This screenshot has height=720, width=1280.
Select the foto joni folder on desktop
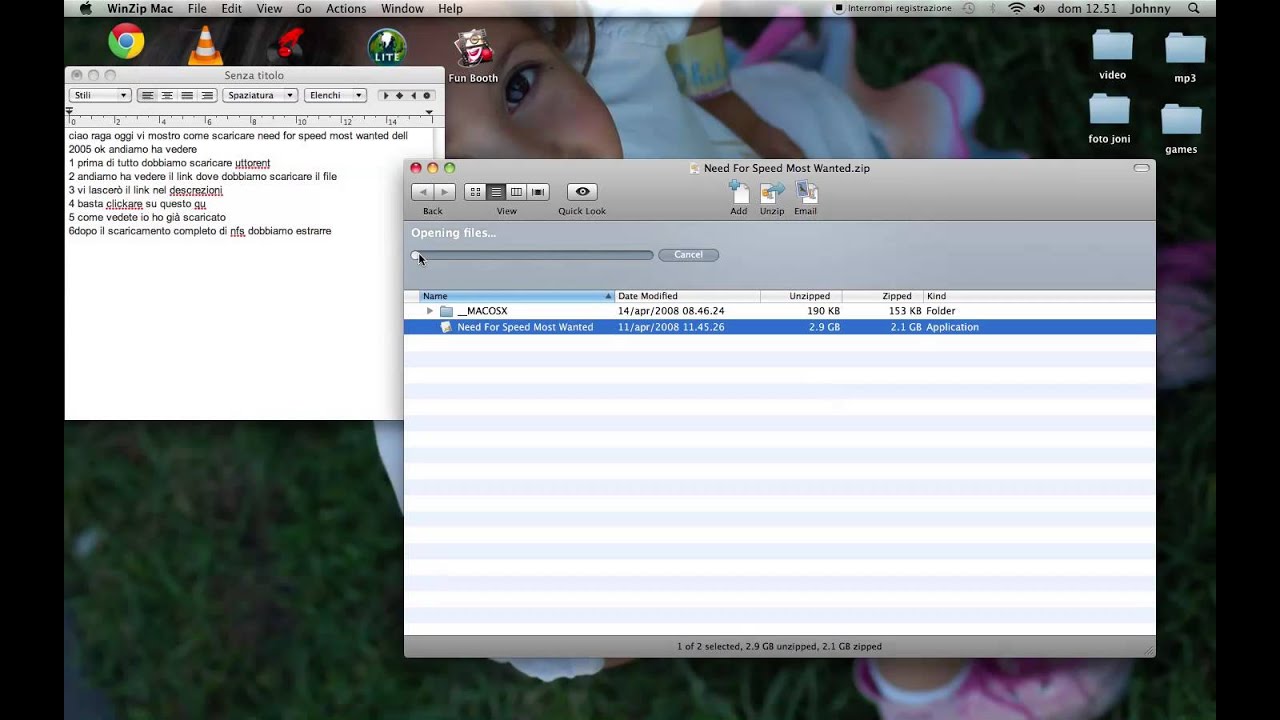(x=1109, y=118)
